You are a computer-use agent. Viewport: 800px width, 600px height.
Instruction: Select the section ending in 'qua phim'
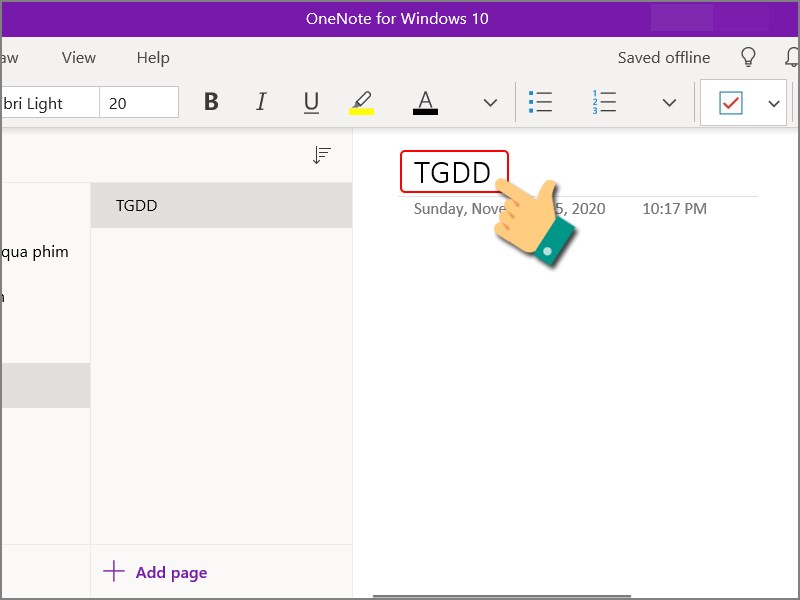pyautogui.click(x=46, y=252)
